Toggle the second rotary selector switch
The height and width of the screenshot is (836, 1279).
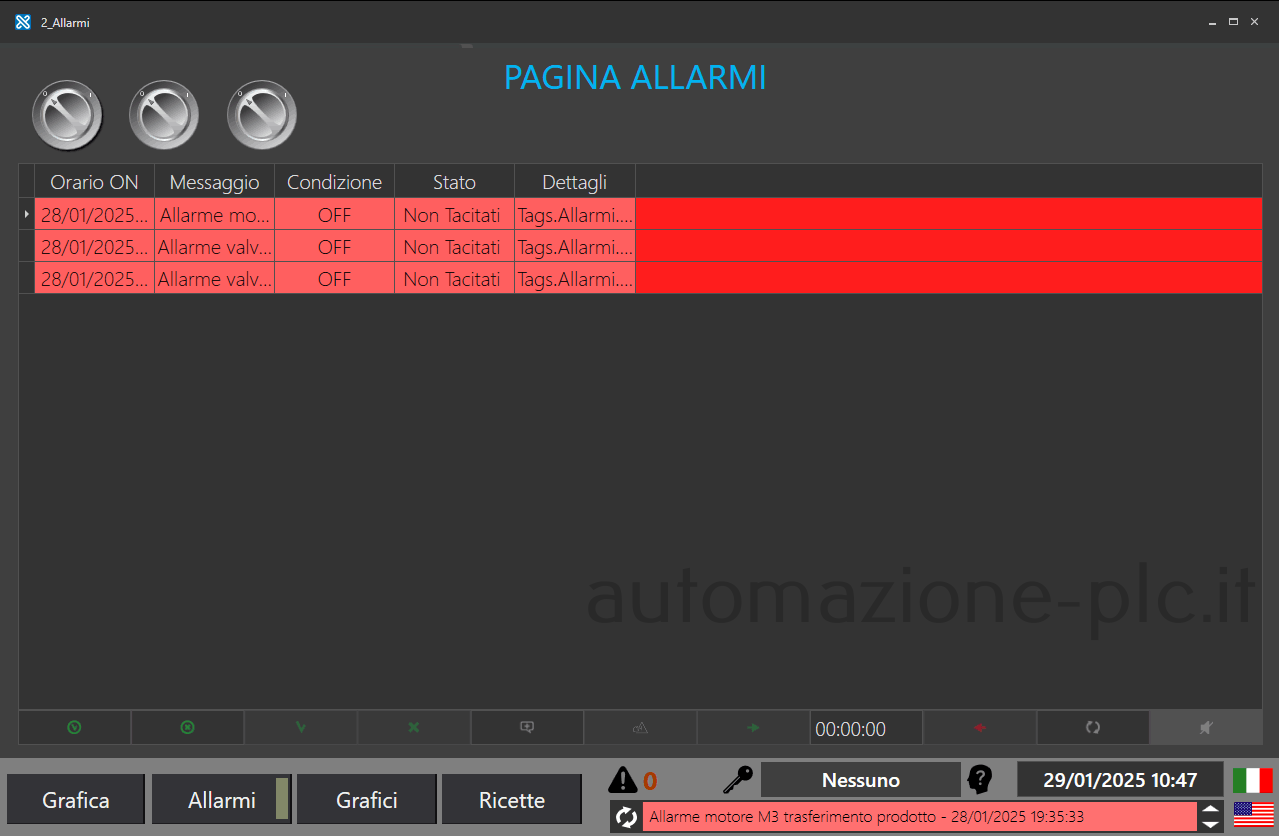pyautogui.click(x=164, y=115)
